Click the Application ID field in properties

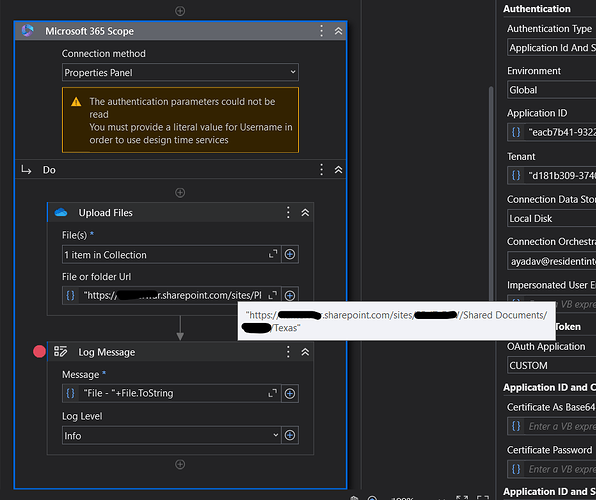[x=552, y=132]
